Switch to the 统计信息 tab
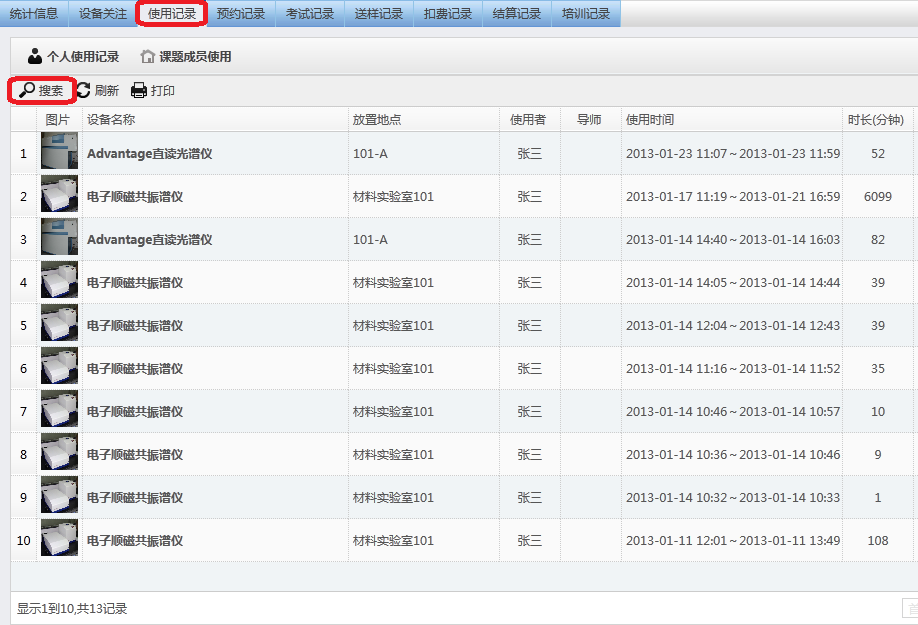This screenshot has width=918, height=625. [x=34, y=14]
